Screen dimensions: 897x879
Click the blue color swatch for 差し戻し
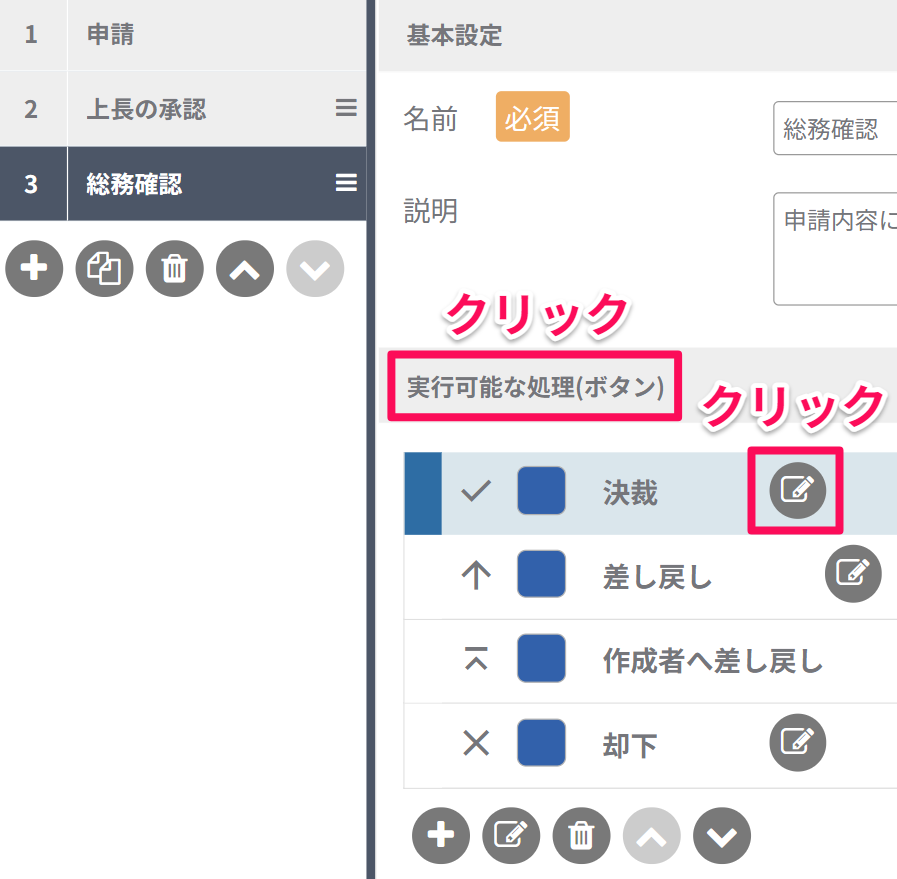click(541, 574)
